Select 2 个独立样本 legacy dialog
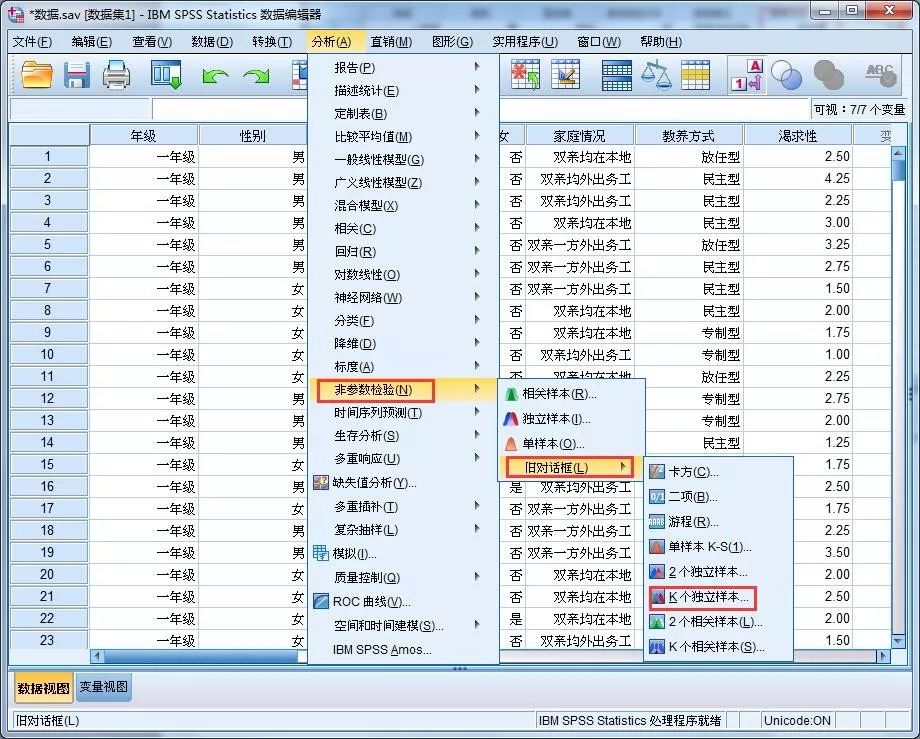Viewport: 920px width, 739px height. tap(708, 572)
